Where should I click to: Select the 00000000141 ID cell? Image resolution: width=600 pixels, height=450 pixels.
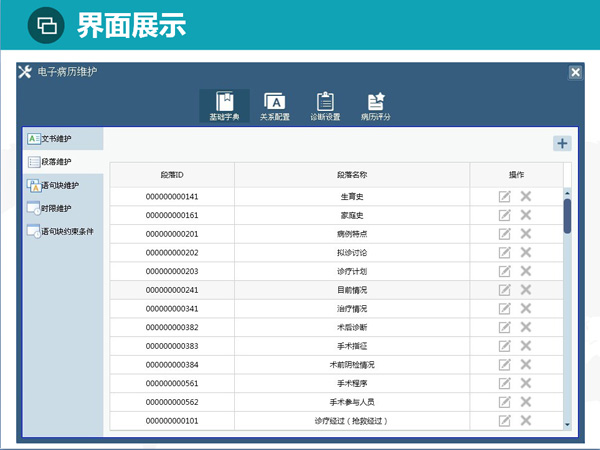tap(172, 197)
